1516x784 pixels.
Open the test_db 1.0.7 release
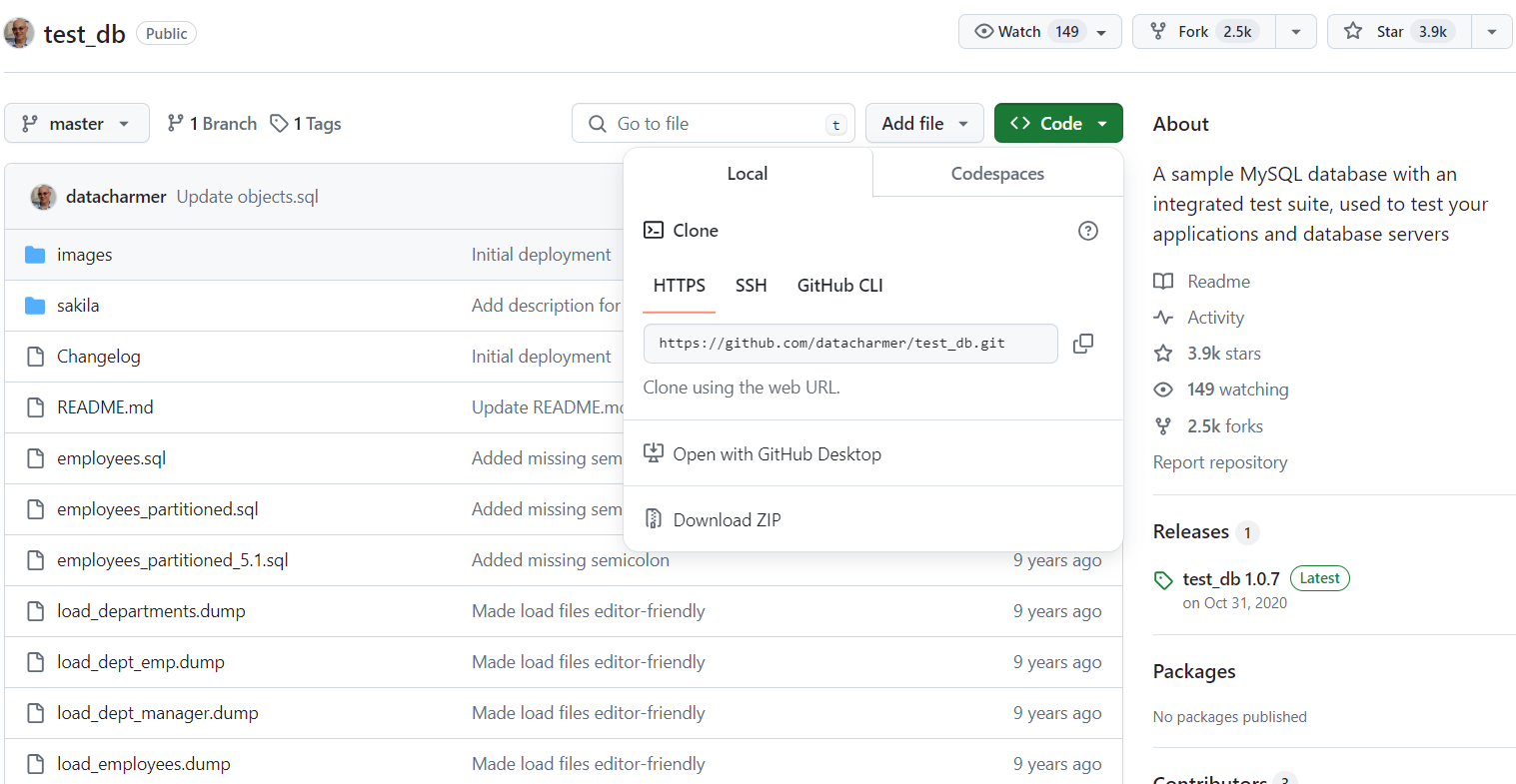(1231, 579)
